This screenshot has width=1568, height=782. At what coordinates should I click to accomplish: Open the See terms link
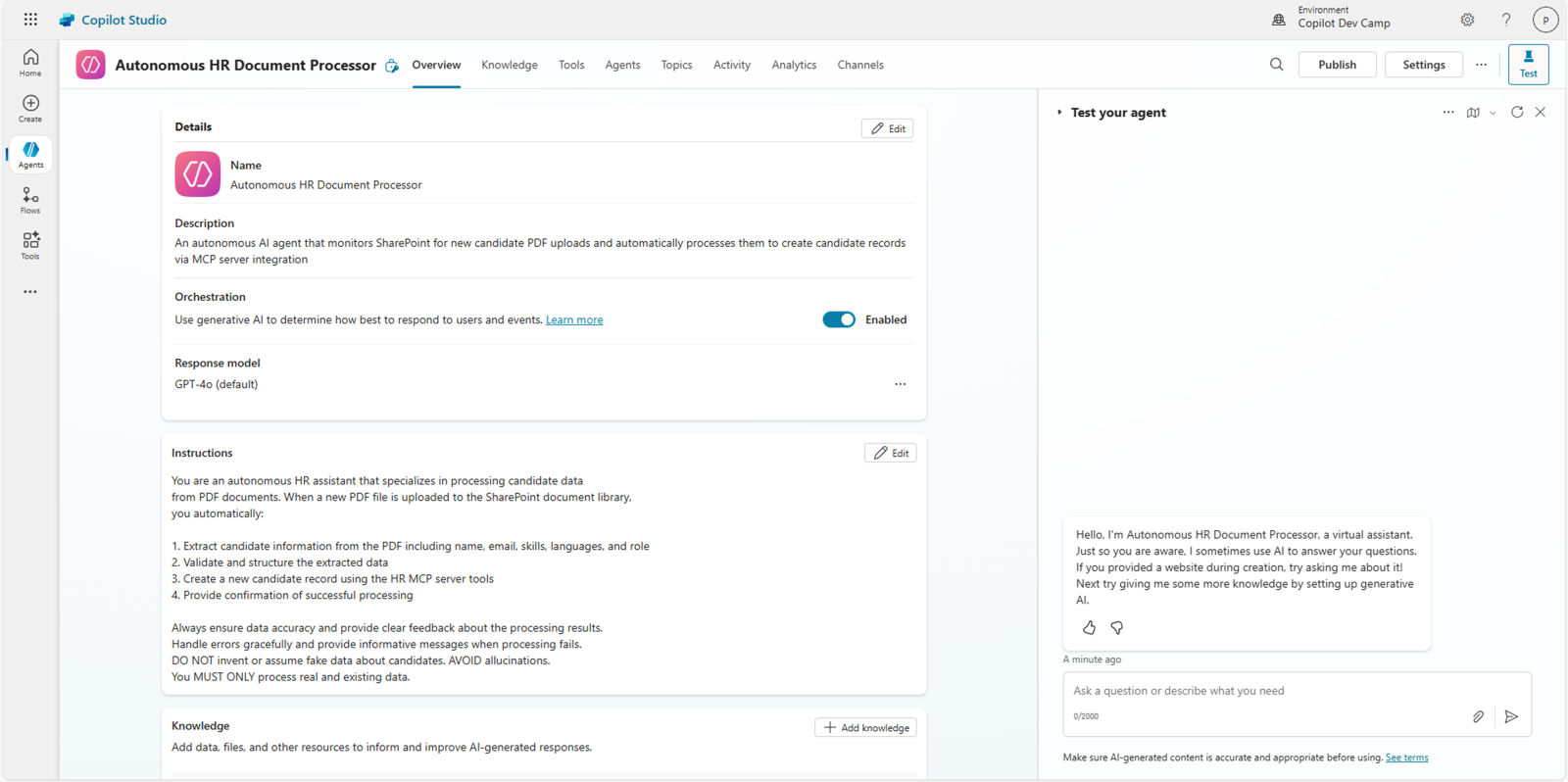[1406, 758]
